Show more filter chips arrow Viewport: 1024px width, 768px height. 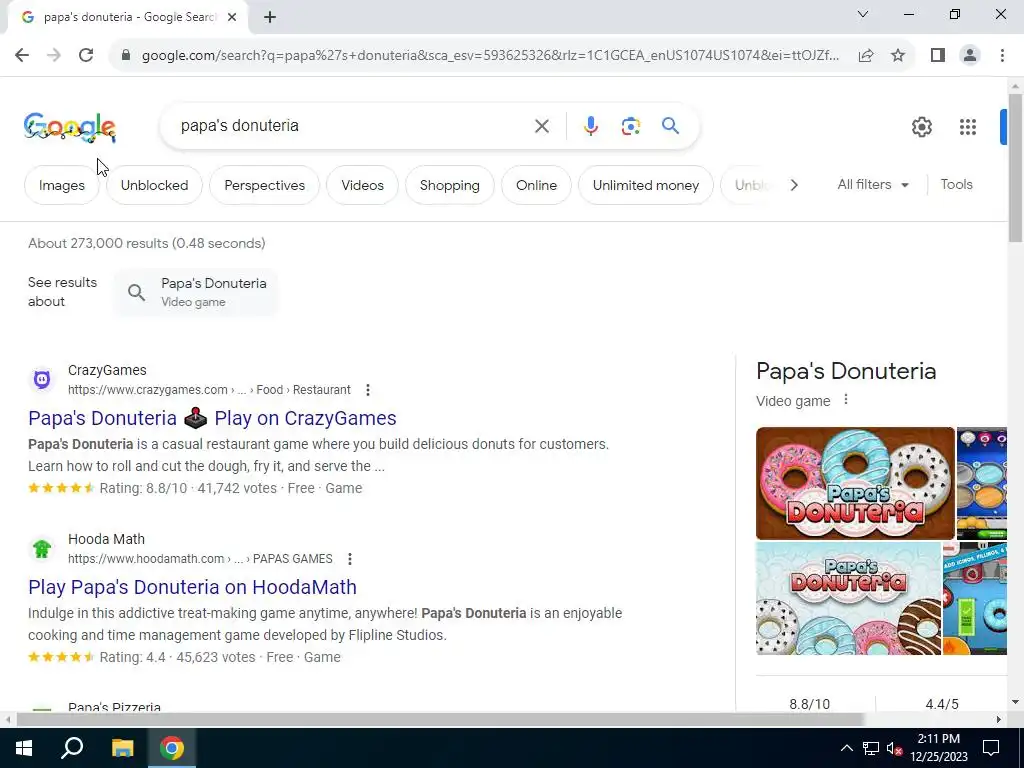point(793,185)
